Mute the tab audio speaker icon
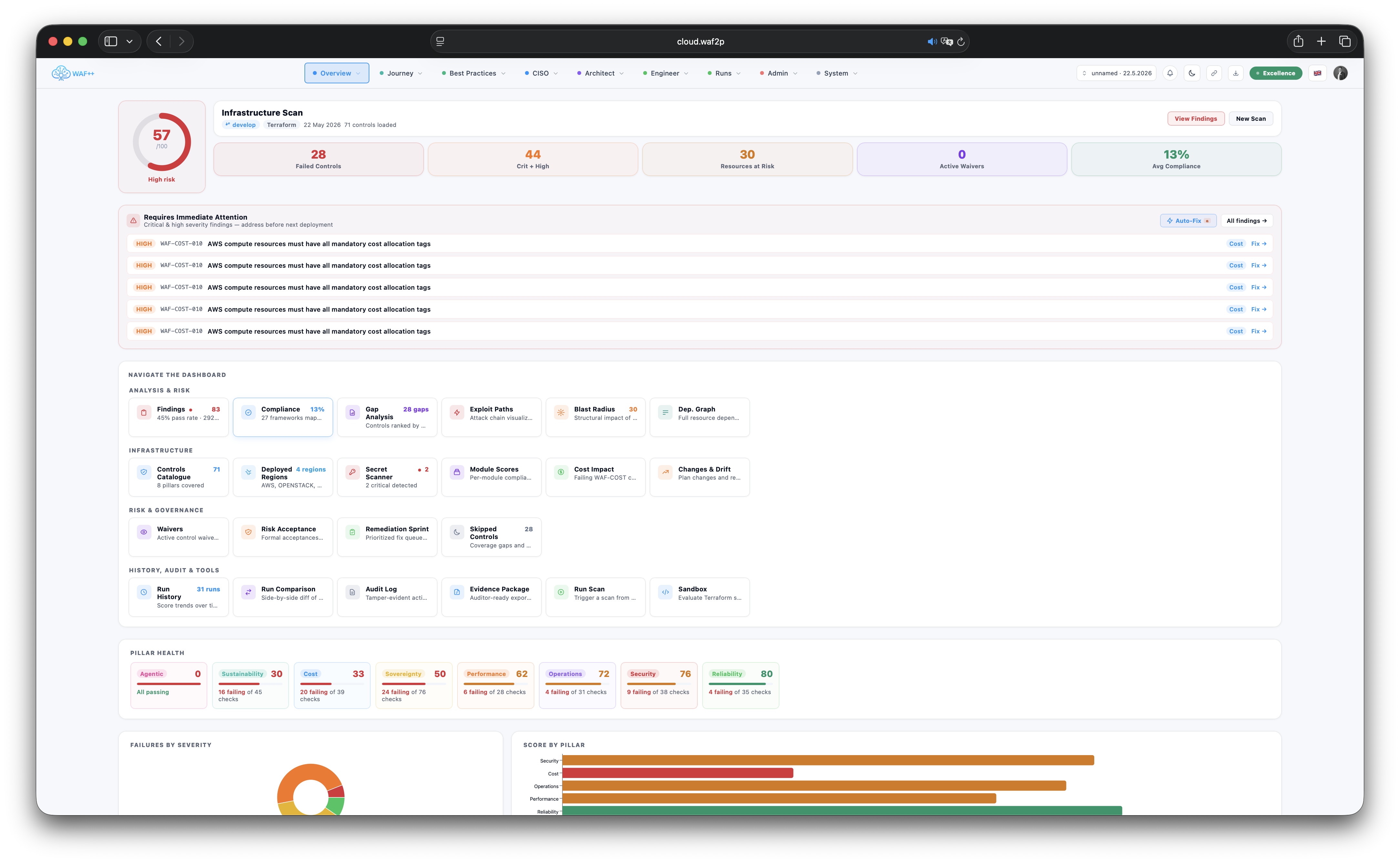Image resolution: width=1400 pixels, height=863 pixels. pyautogui.click(x=932, y=42)
